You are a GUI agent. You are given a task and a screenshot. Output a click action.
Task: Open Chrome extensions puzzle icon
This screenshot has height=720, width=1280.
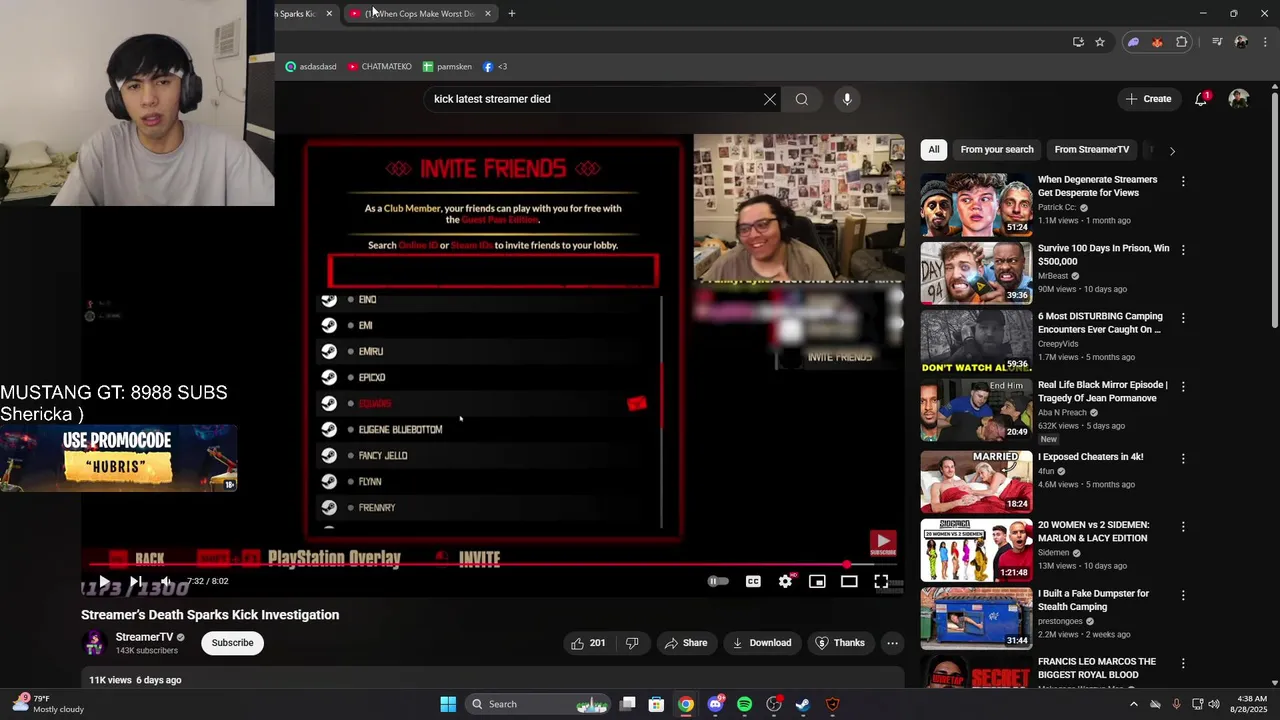1182,42
